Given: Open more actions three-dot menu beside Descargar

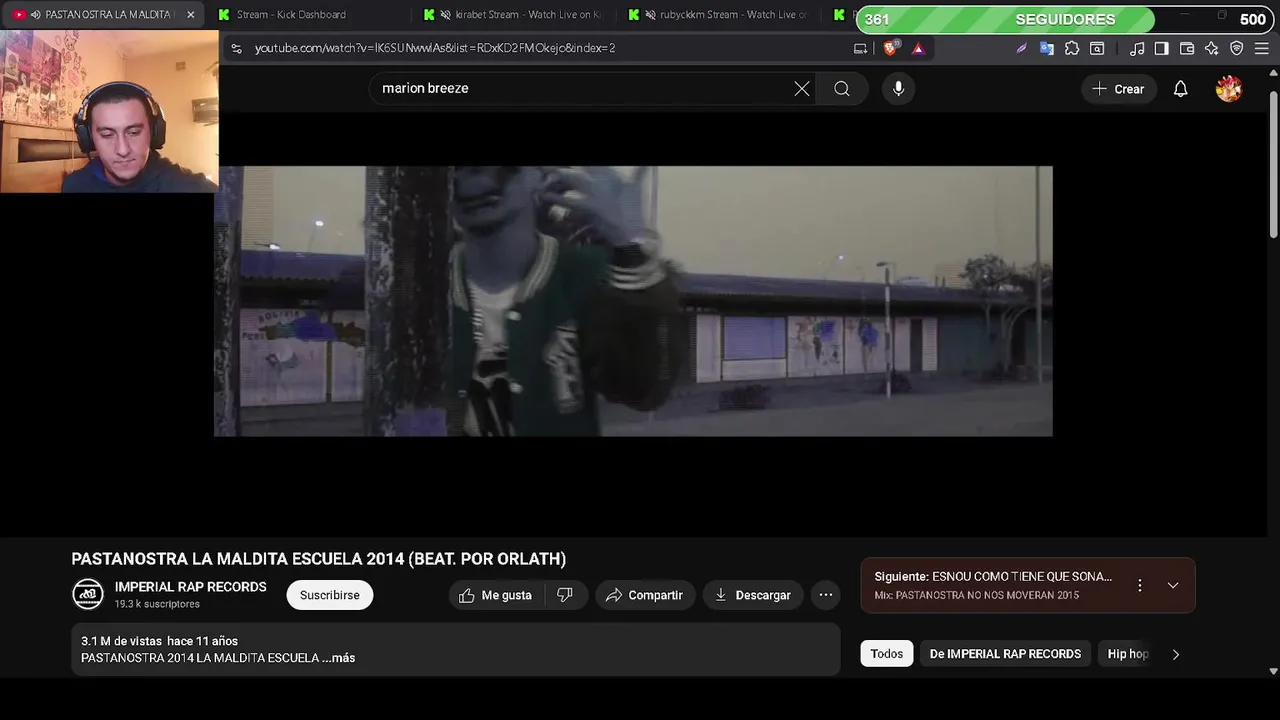Looking at the screenshot, I should (826, 595).
